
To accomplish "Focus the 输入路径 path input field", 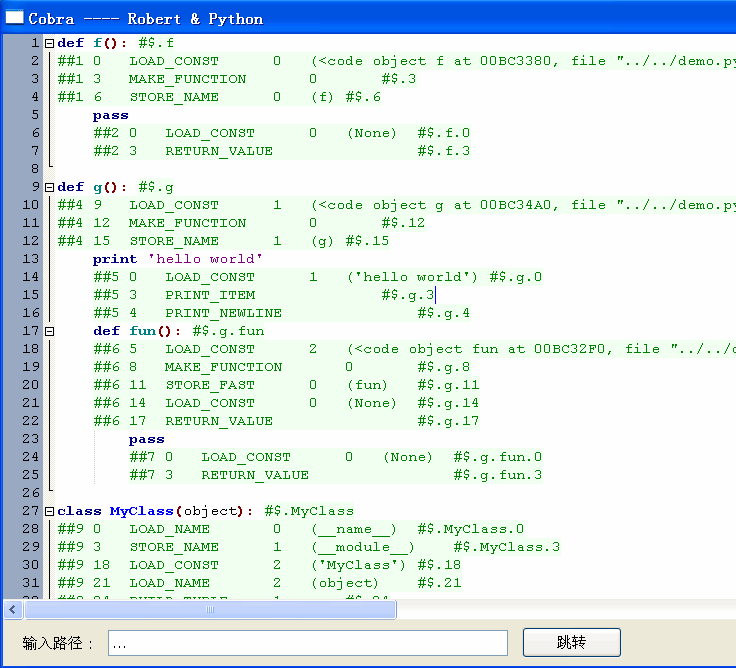I will click(x=308, y=643).
